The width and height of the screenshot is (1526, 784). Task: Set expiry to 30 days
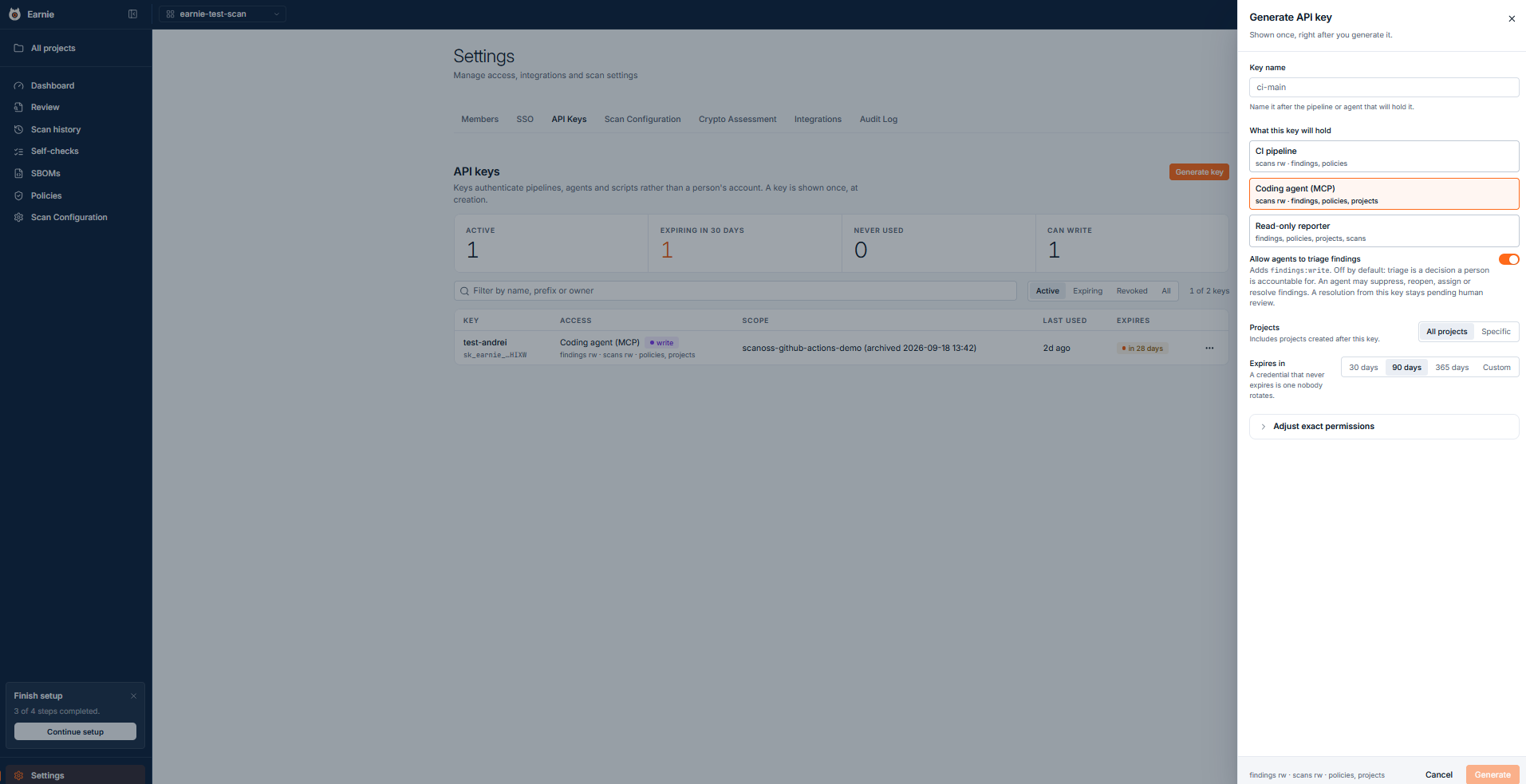coord(1363,368)
